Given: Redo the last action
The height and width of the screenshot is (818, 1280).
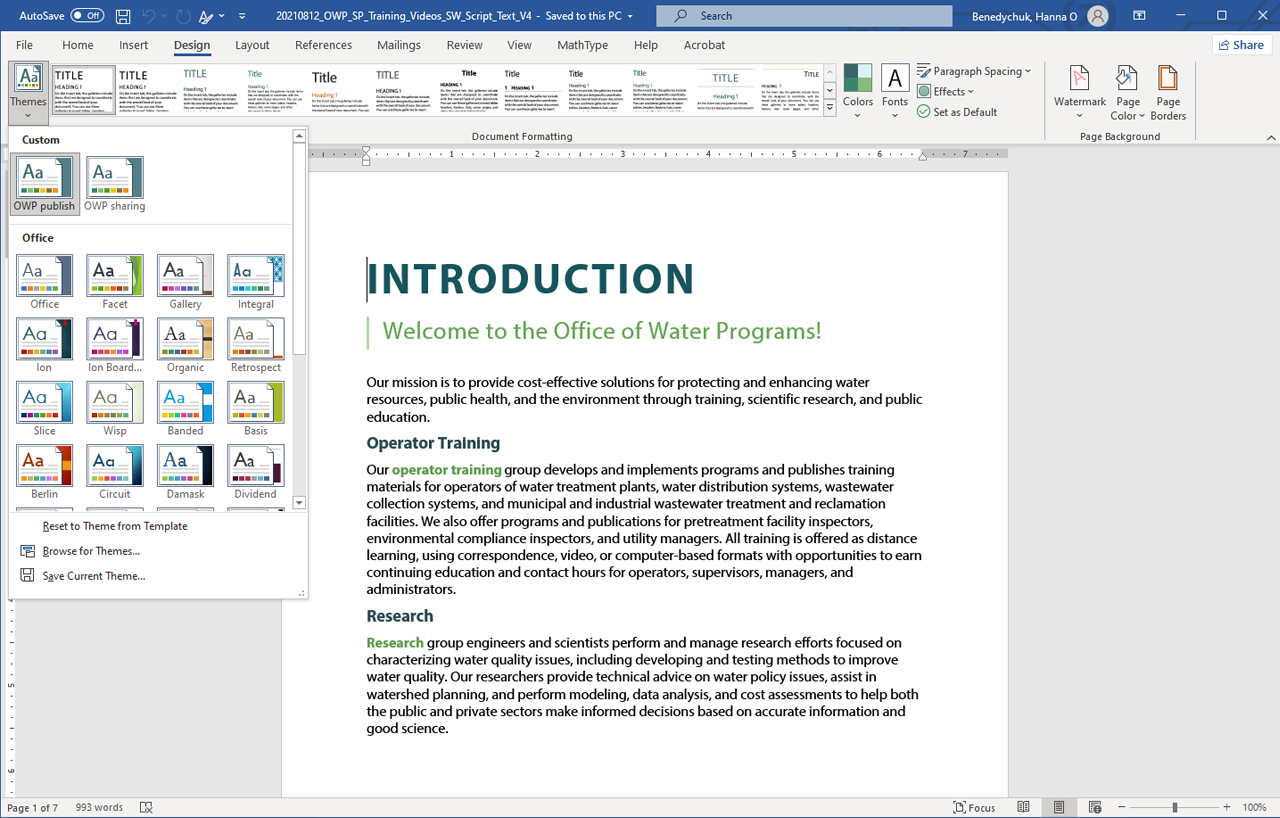Looking at the screenshot, I should 183,16.
